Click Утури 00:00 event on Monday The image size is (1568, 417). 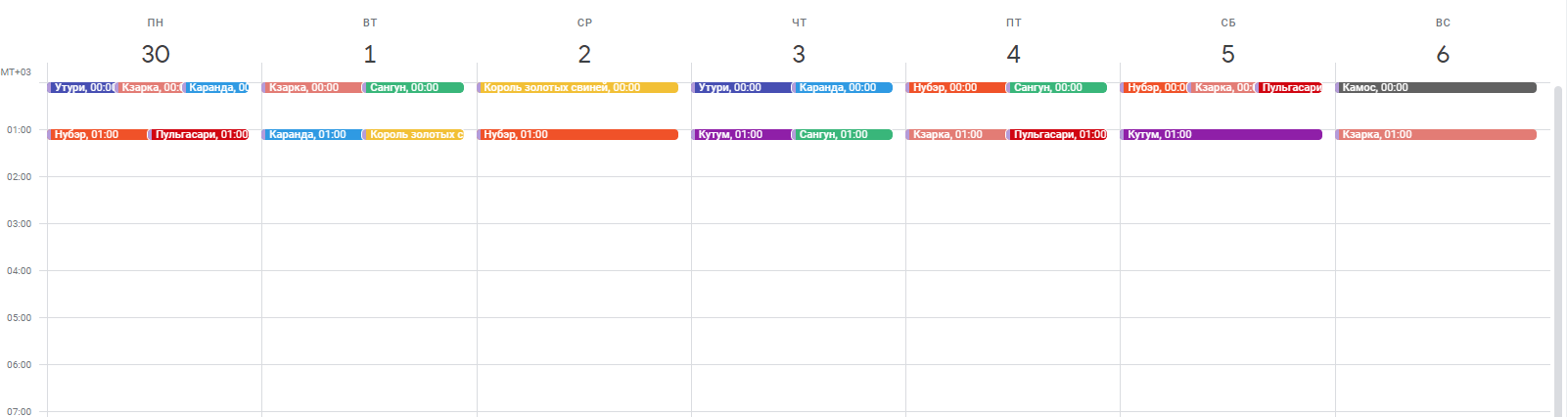(81, 88)
